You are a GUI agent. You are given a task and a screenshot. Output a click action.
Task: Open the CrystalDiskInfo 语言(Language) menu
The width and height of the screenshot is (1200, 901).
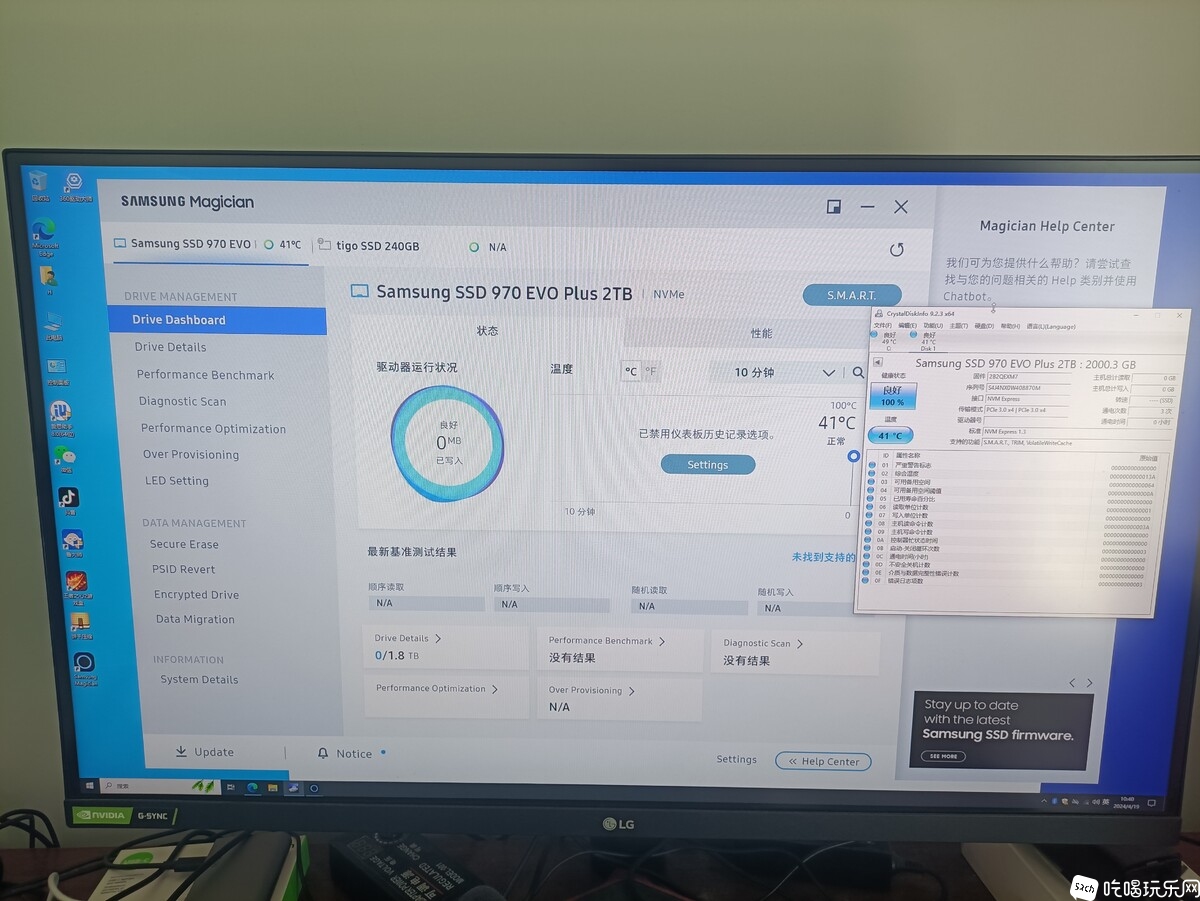[x=1051, y=326]
